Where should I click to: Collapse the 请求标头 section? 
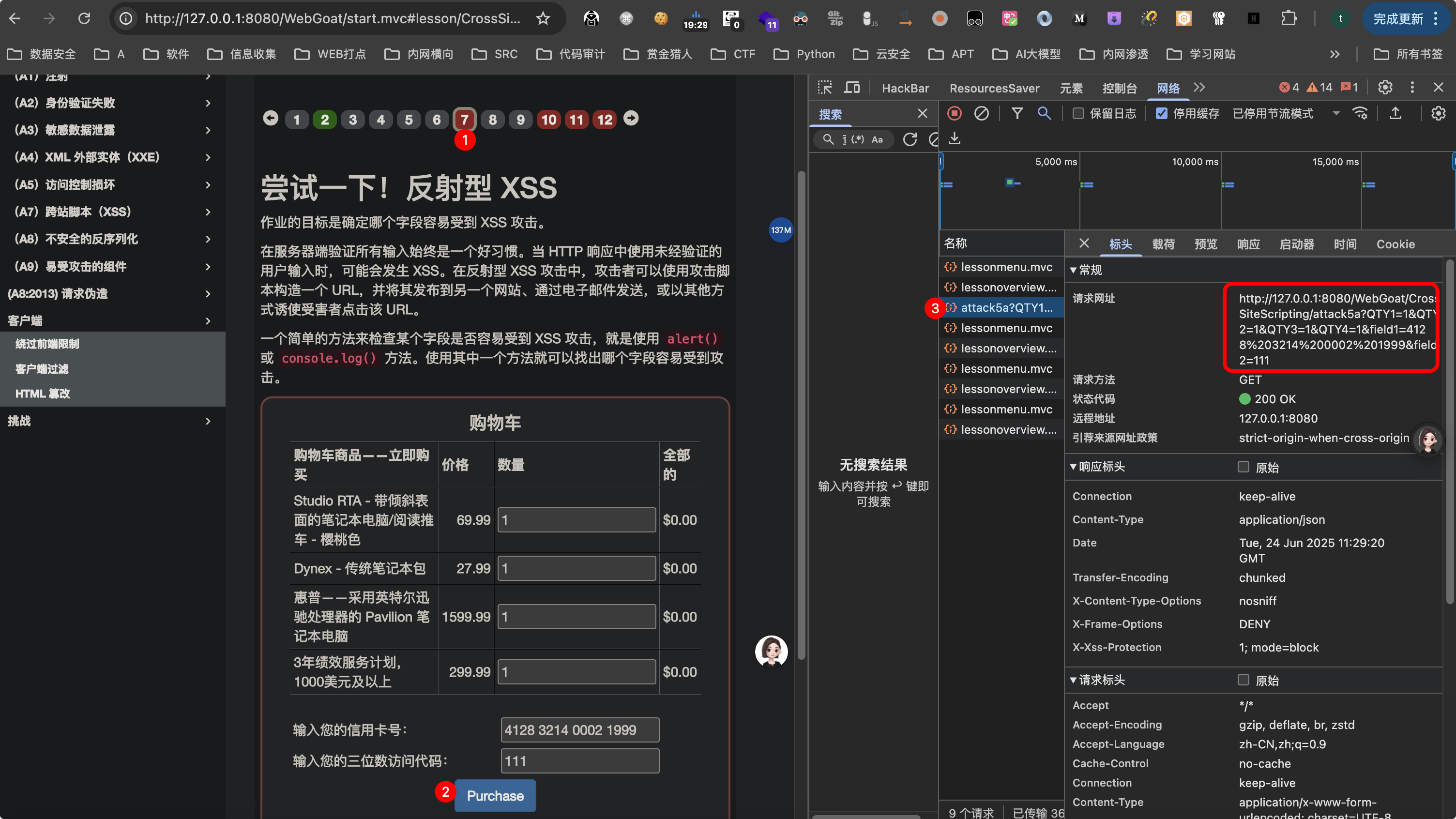(x=1097, y=680)
